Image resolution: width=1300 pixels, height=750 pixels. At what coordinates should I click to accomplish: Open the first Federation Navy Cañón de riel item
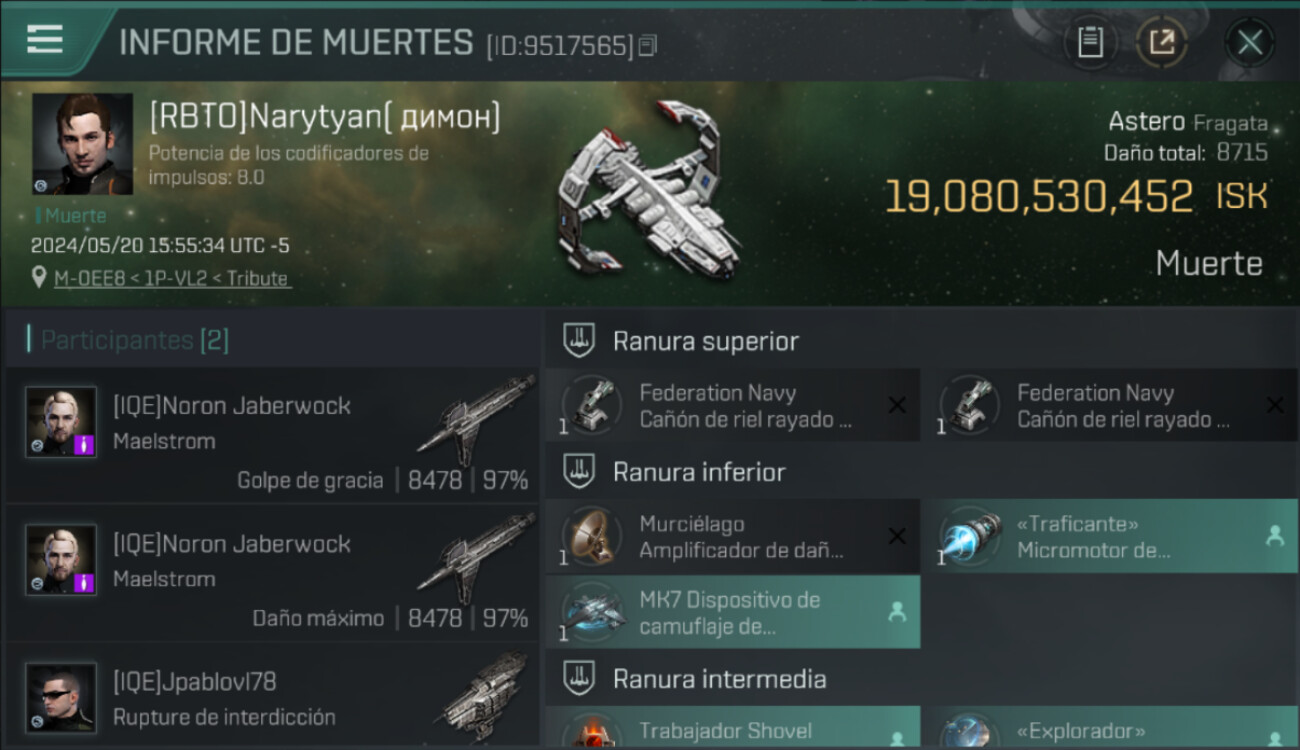click(x=733, y=406)
